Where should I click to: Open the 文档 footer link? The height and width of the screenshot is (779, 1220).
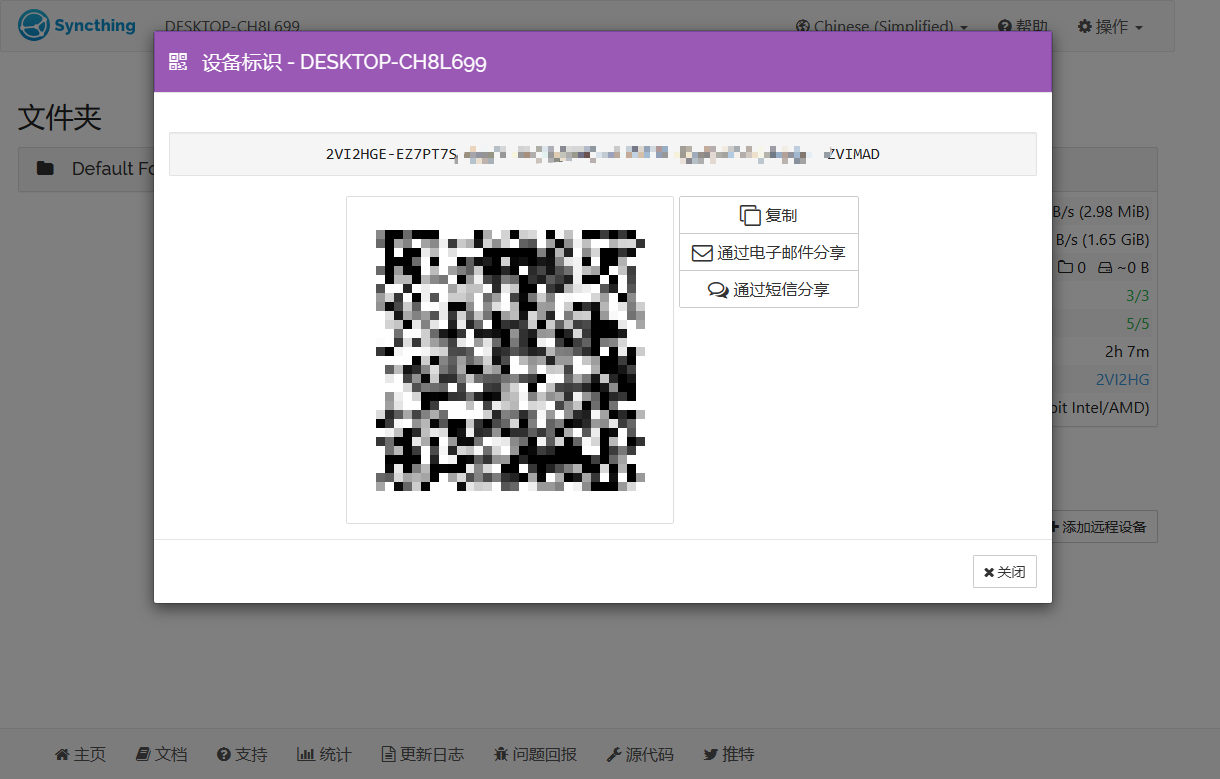[x=161, y=754]
